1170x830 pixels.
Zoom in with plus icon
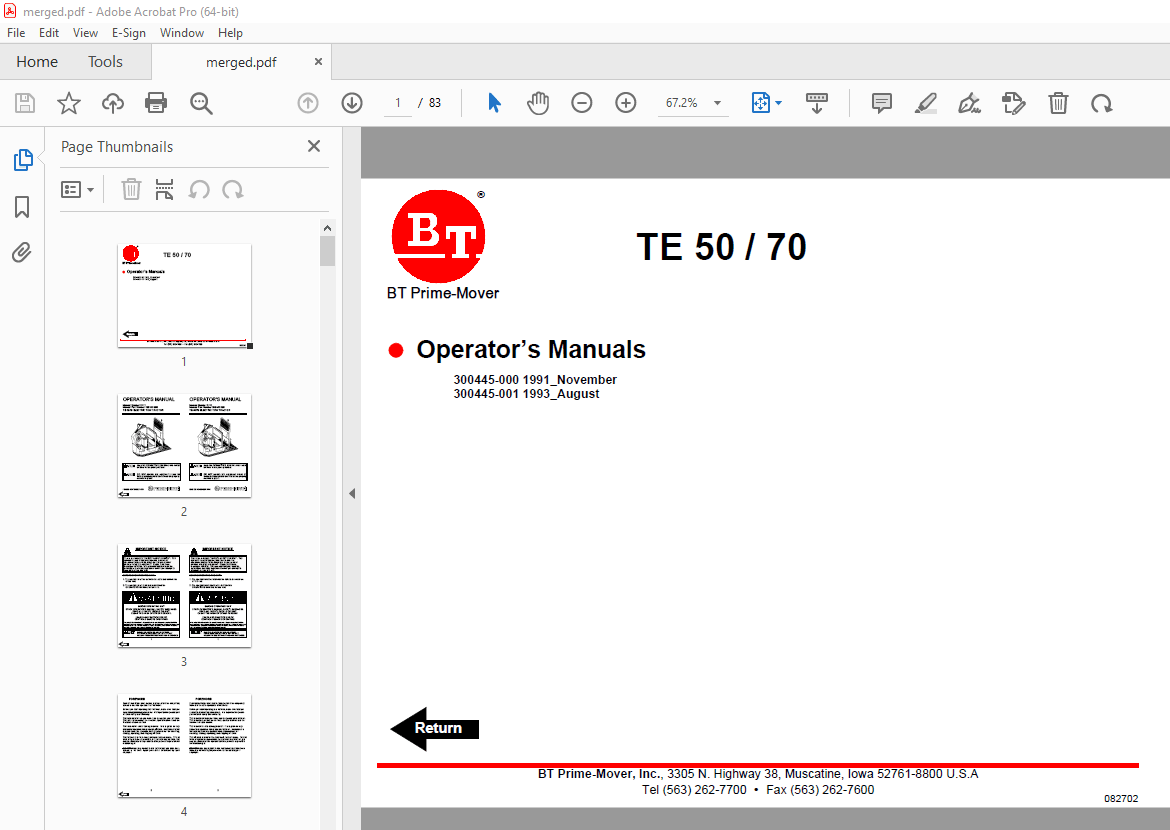(x=625, y=103)
